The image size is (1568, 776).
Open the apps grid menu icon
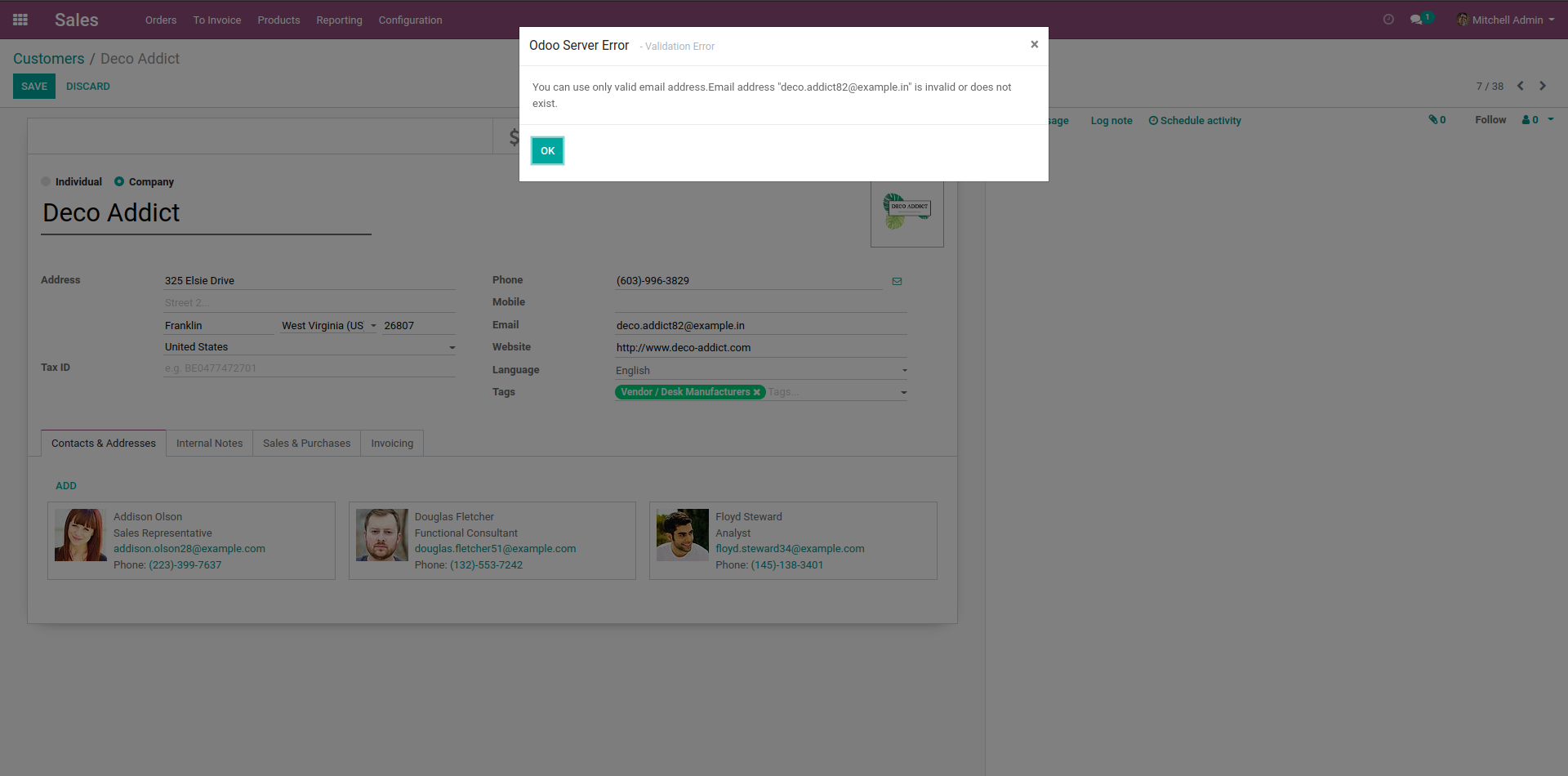click(x=20, y=20)
